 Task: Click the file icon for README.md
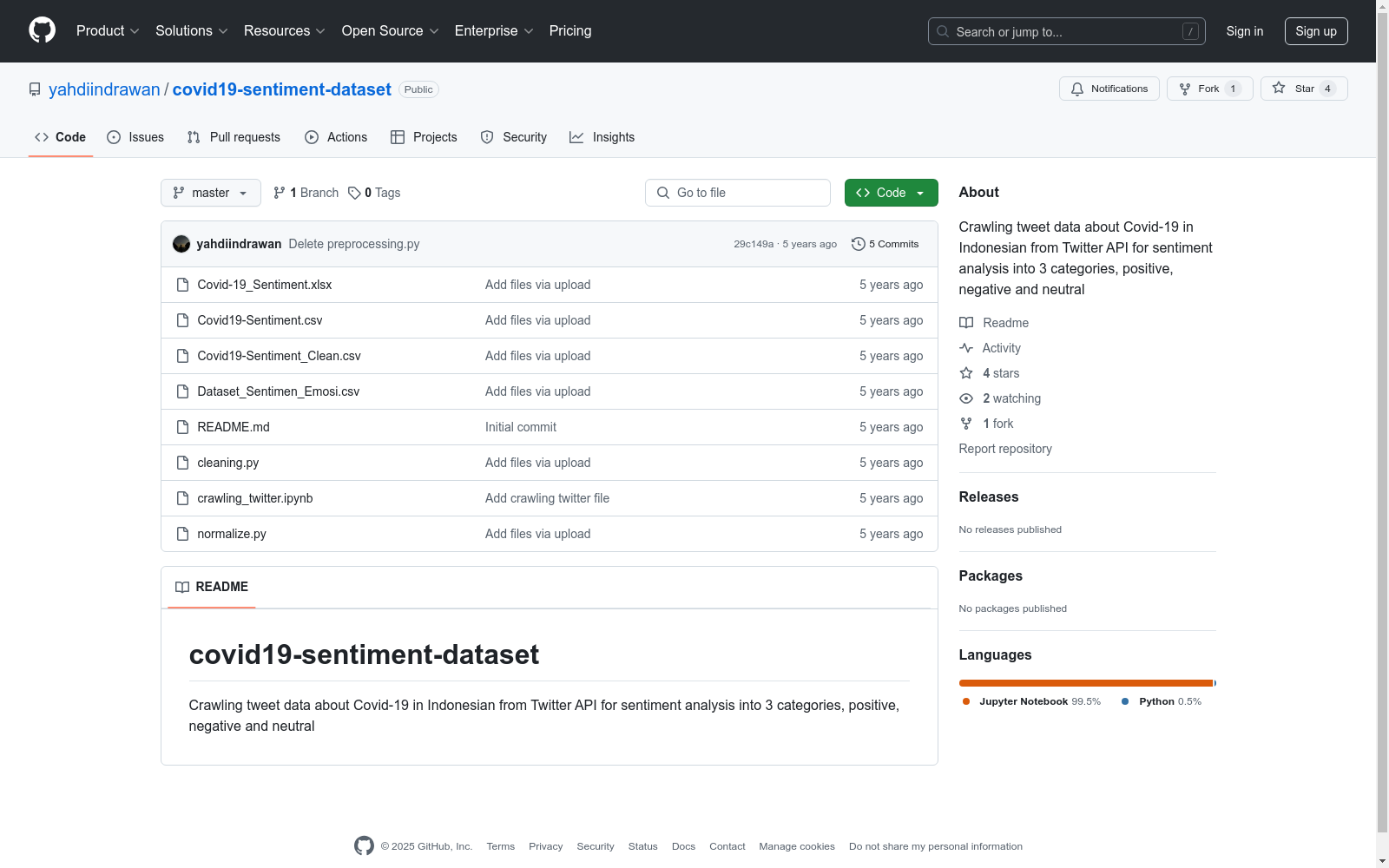182,427
